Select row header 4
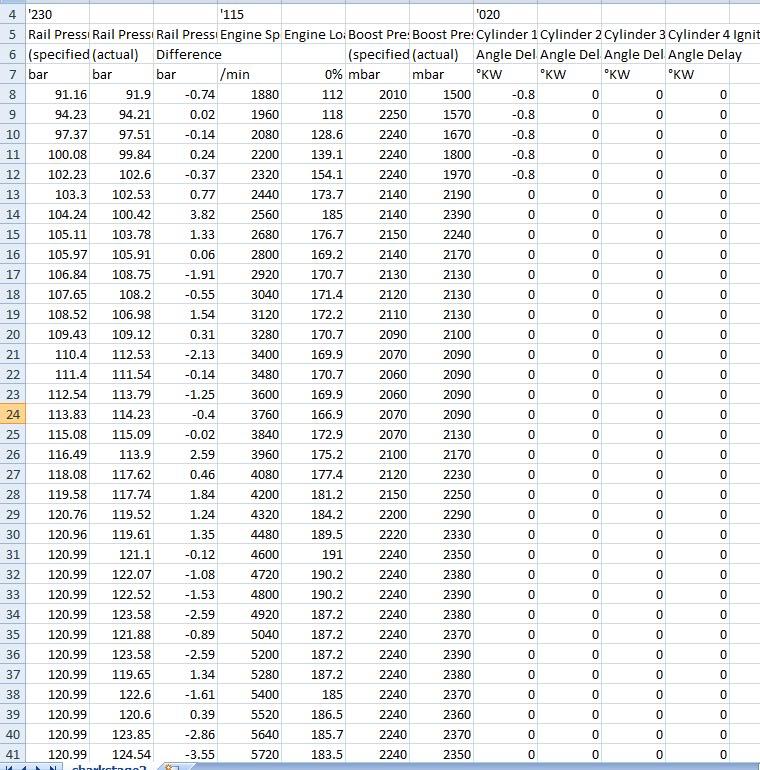The image size is (760, 770). coord(12,14)
